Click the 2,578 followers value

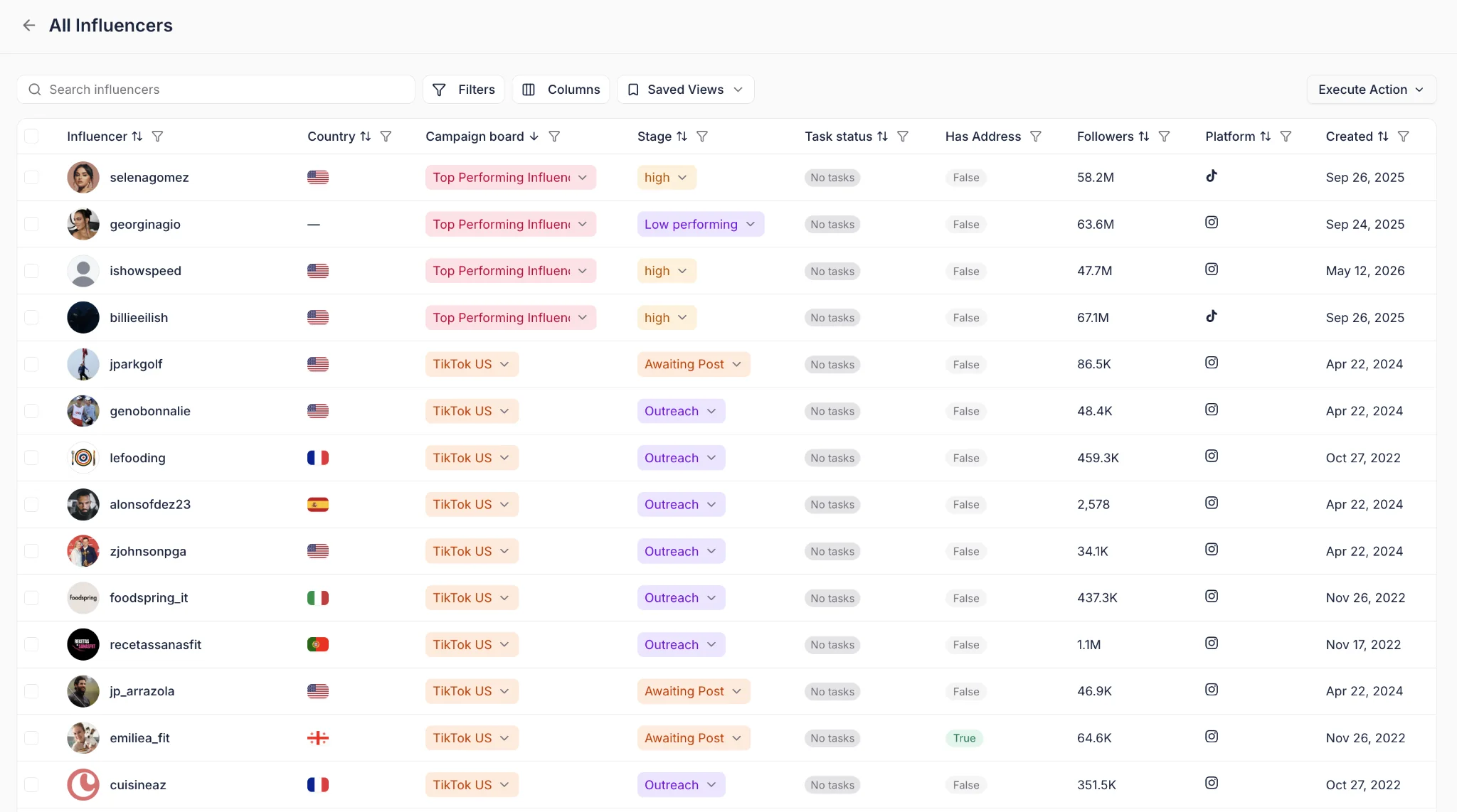point(1093,504)
